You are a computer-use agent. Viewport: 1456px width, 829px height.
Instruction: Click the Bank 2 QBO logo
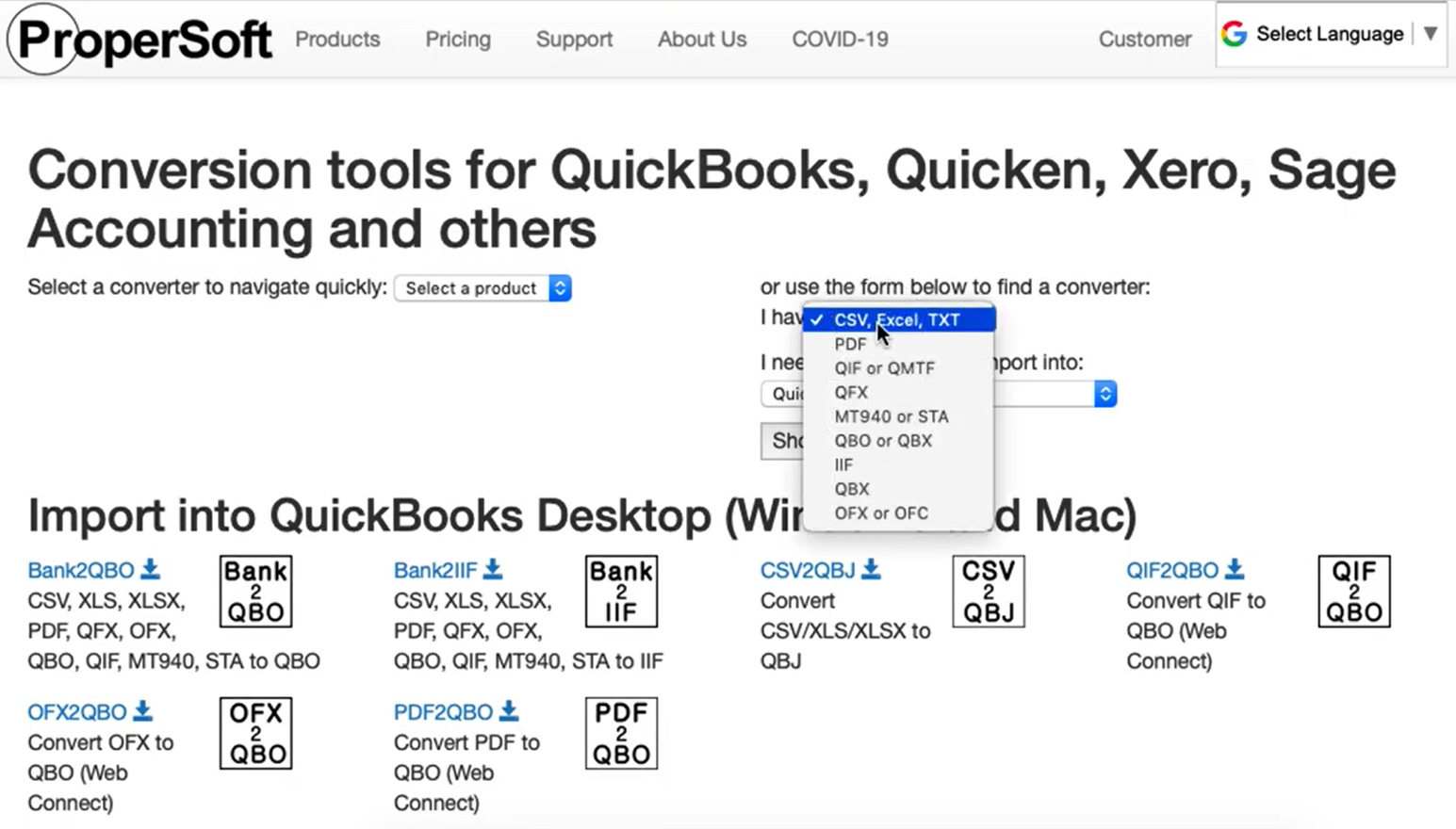click(255, 591)
